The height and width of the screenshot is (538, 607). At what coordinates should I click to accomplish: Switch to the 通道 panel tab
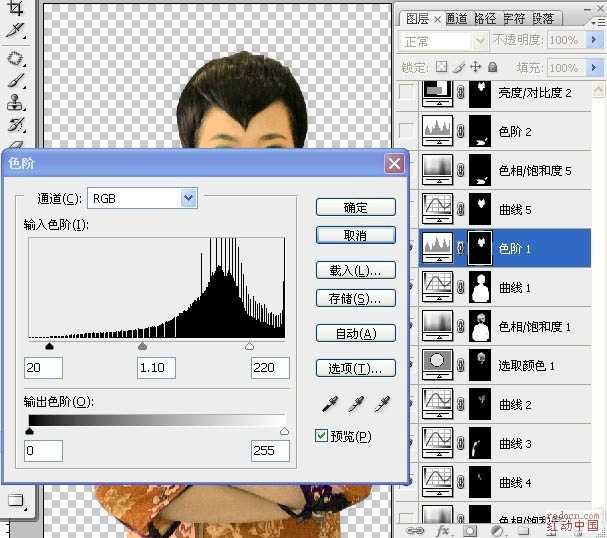(456, 18)
